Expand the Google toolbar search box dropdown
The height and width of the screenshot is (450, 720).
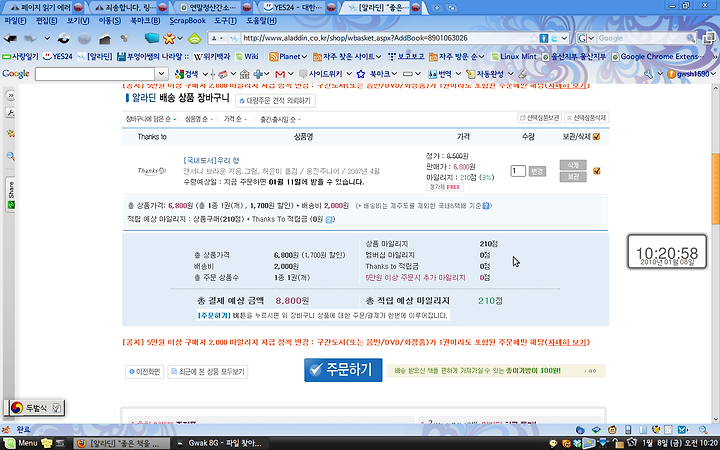[x=161, y=73]
